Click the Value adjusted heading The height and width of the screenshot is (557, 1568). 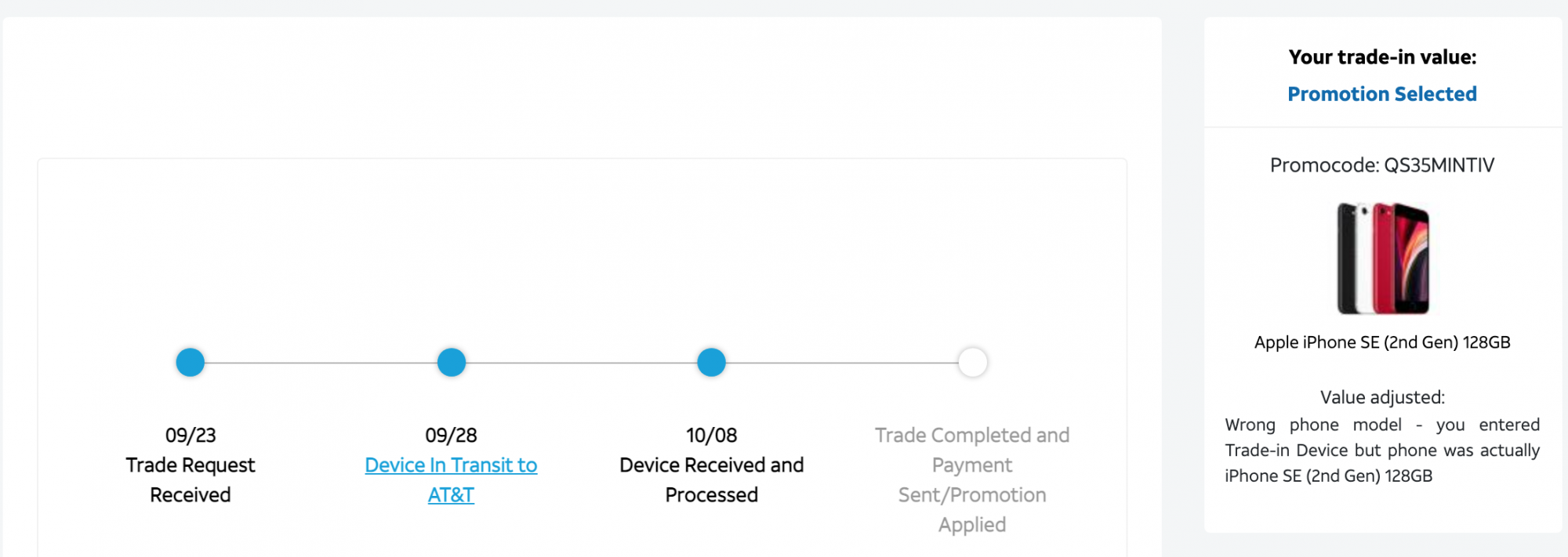coord(1382,397)
